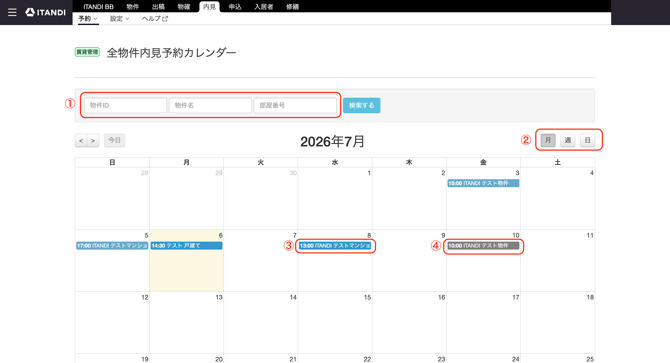Screen dimensions: 670x363
Task: Go to next month with > button
Action: tap(93, 141)
